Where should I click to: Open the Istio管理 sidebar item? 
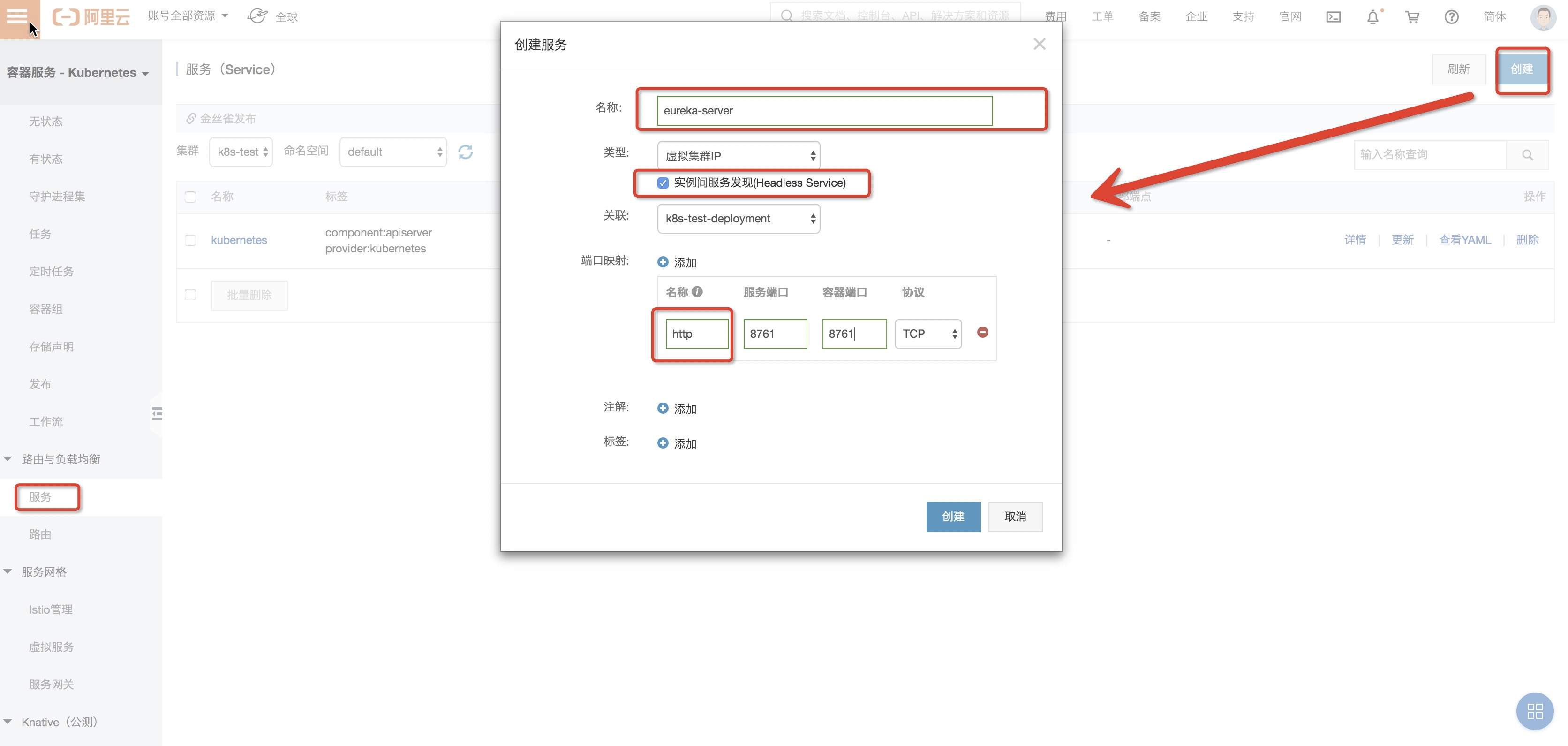click(x=51, y=609)
